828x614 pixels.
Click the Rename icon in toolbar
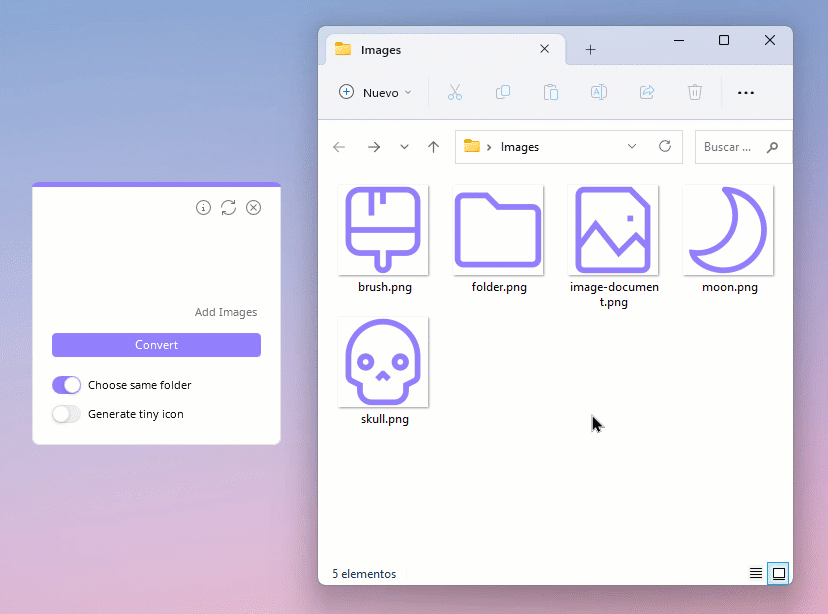pos(599,93)
